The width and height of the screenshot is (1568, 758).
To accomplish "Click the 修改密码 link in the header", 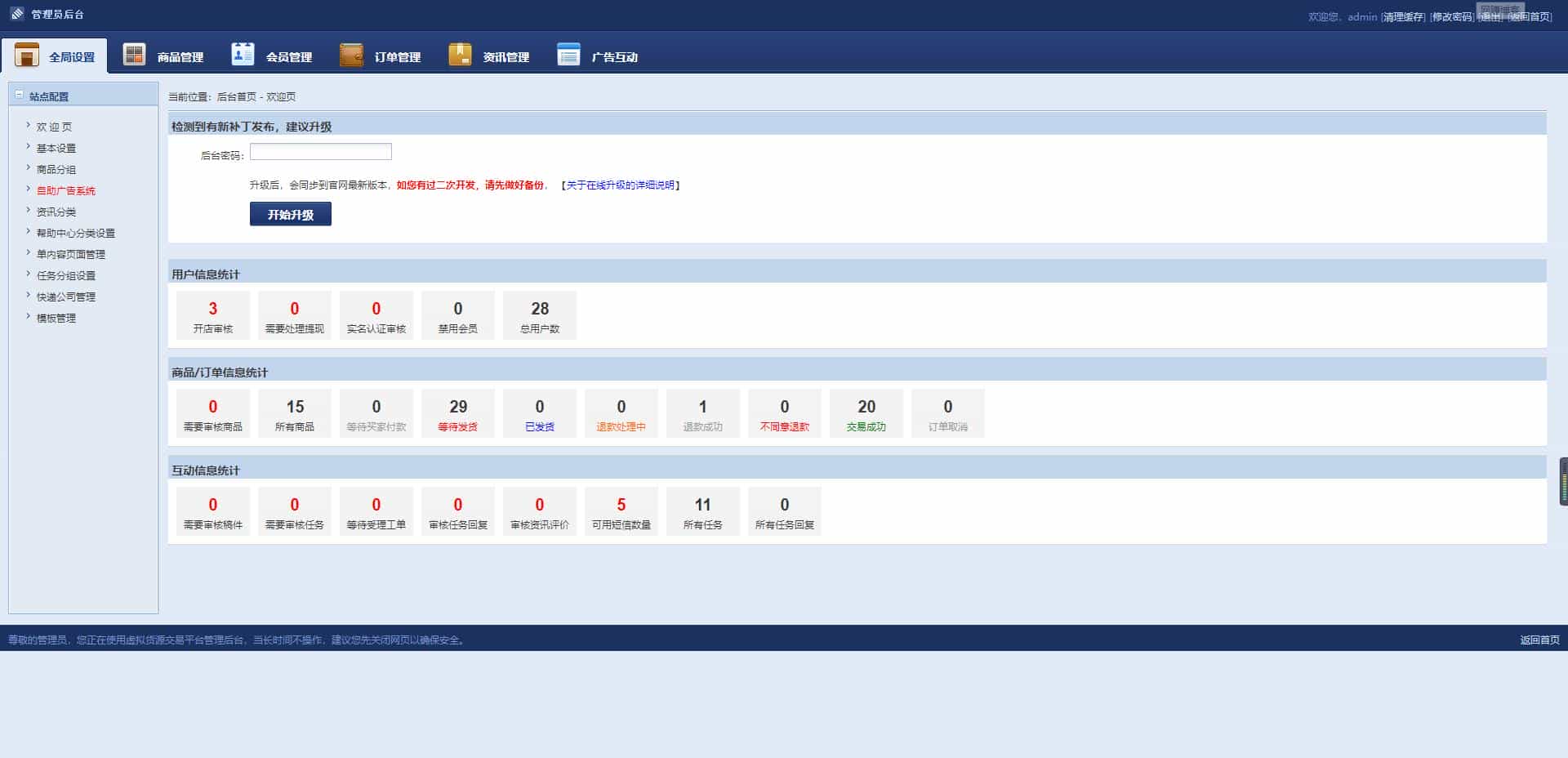I will 1452,16.
